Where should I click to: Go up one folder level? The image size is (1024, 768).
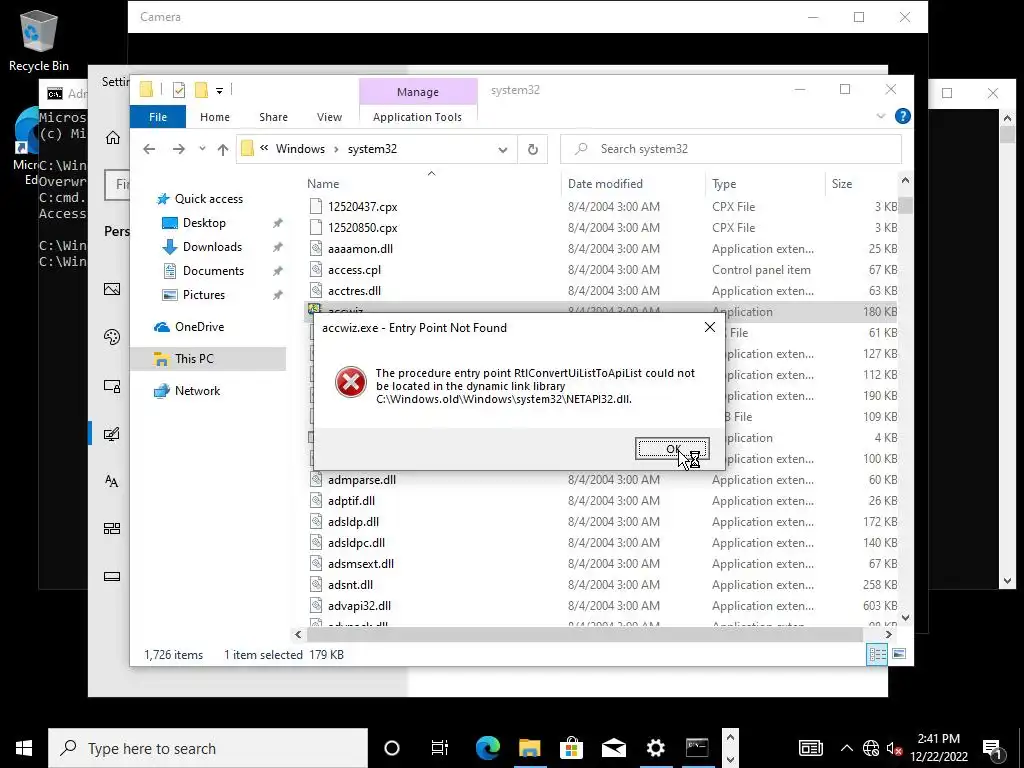[x=223, y=150]
